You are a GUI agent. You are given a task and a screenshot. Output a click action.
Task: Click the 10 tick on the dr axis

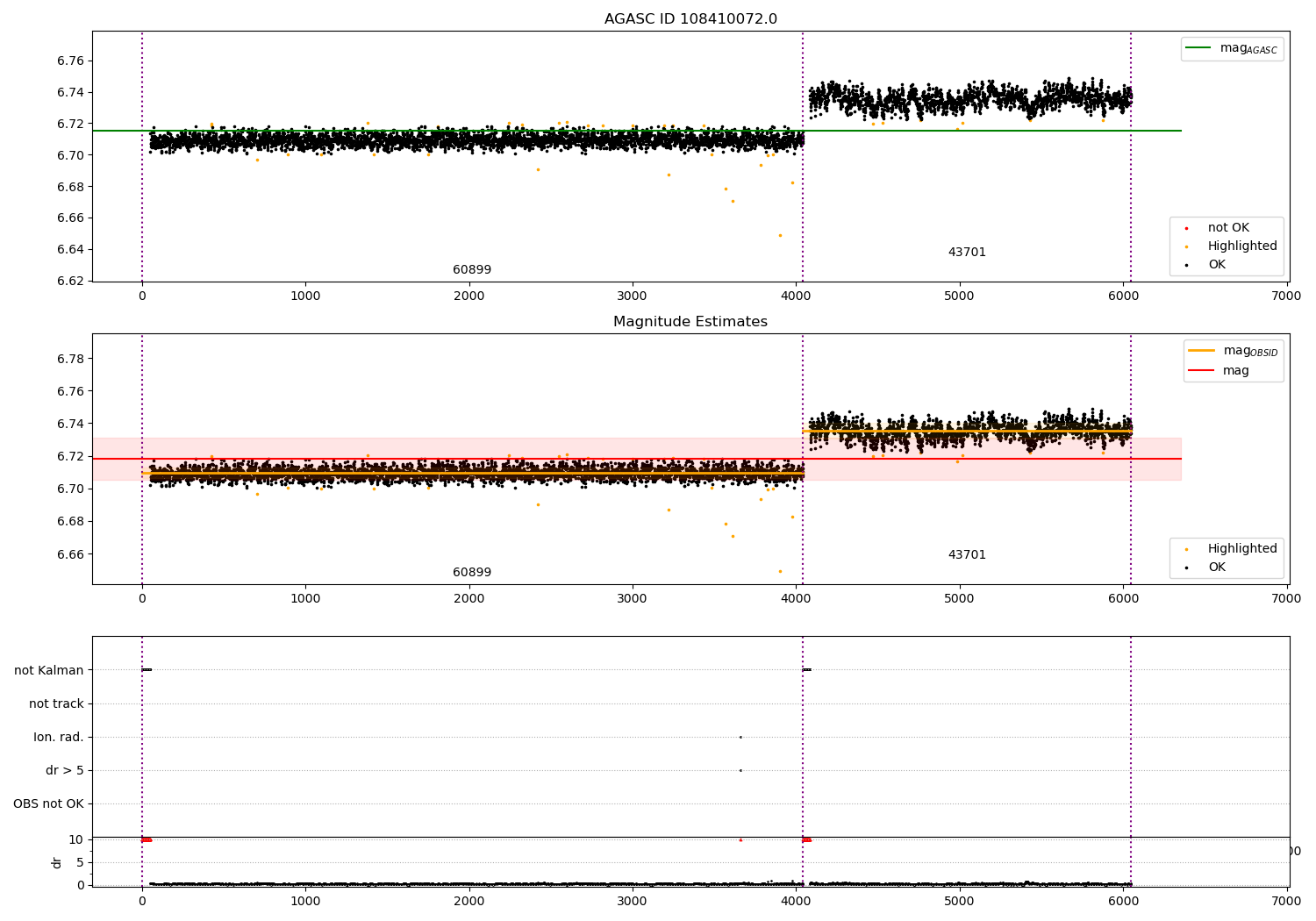point(77,839)
